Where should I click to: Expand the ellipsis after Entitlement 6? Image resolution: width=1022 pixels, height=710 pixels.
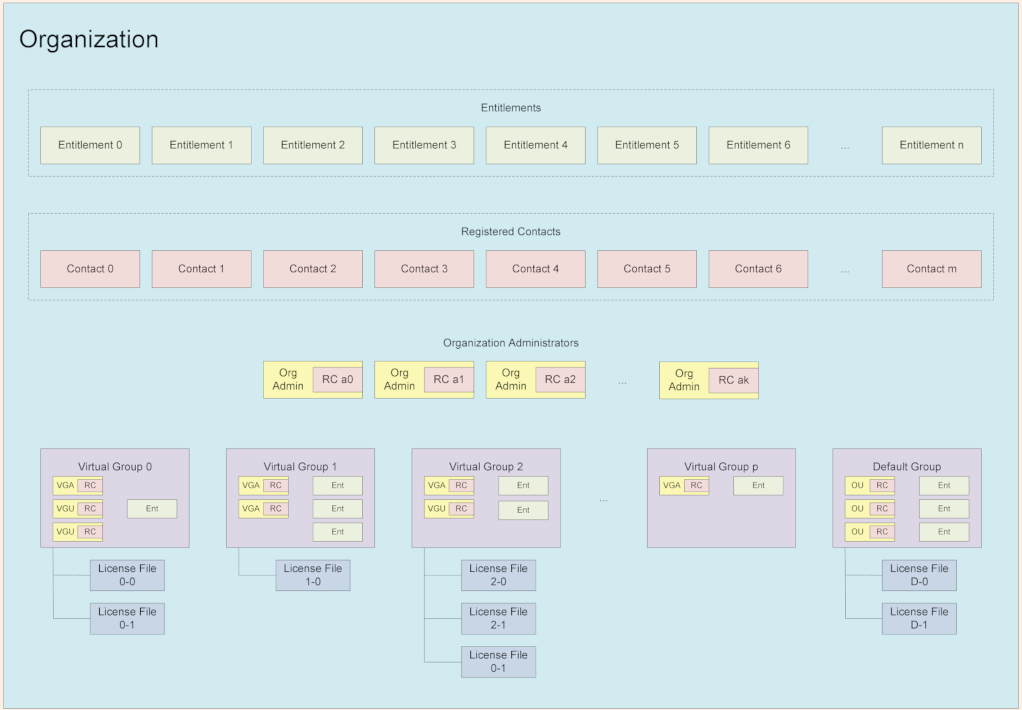[x=844, y=145]
